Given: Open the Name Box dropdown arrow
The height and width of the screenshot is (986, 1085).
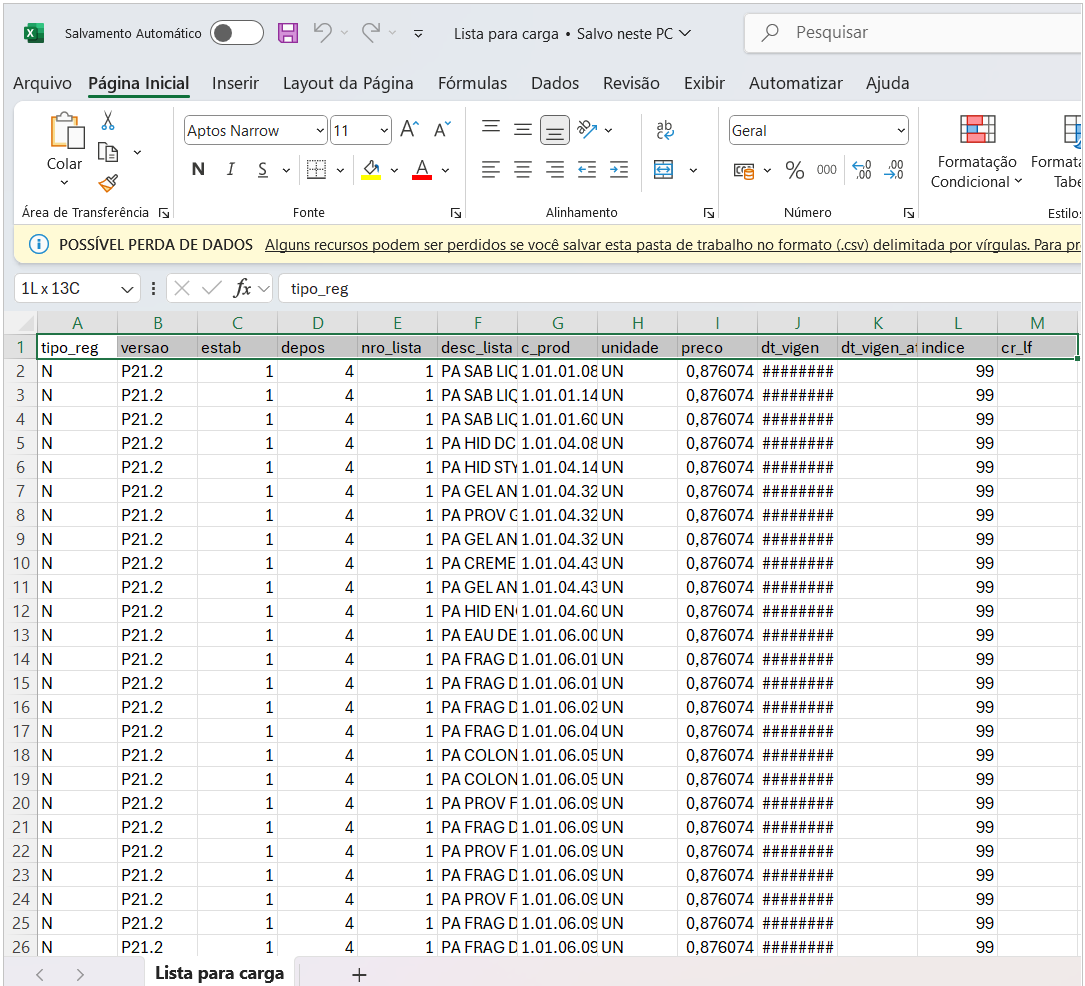Looking at the screenshot, I should (x=127, y=289).
